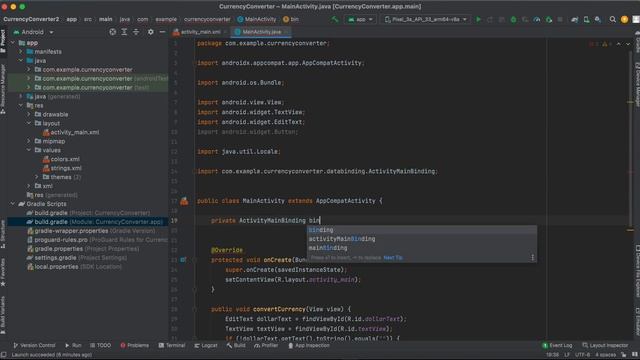Click the Expand All icon in Project panel
The height and width of the screenshot is (360, 640).
pos(124,32)
